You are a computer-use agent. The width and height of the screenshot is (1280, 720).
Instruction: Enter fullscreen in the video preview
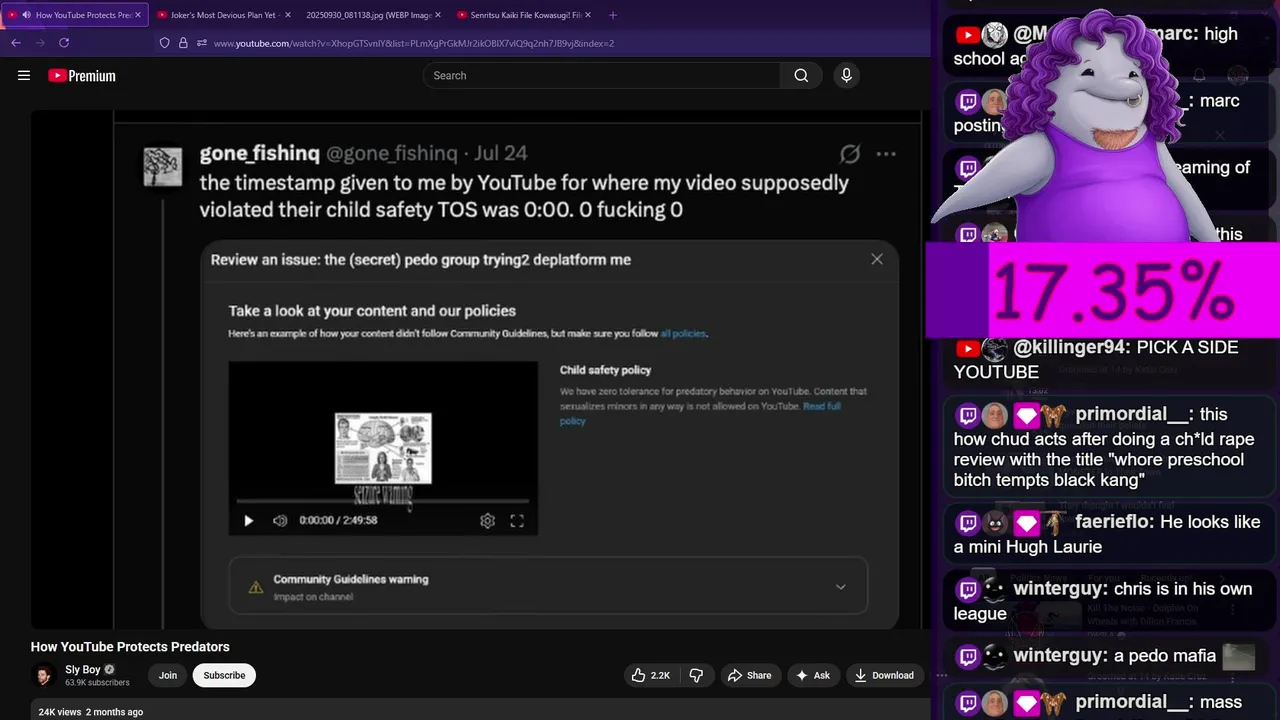point(517,520)
